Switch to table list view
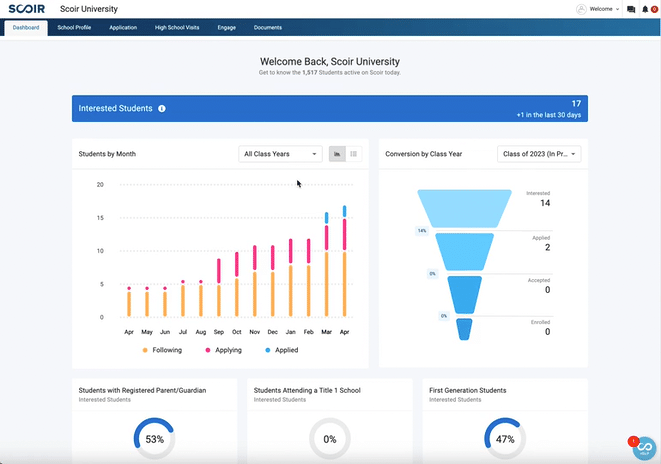 coord(354,154)
